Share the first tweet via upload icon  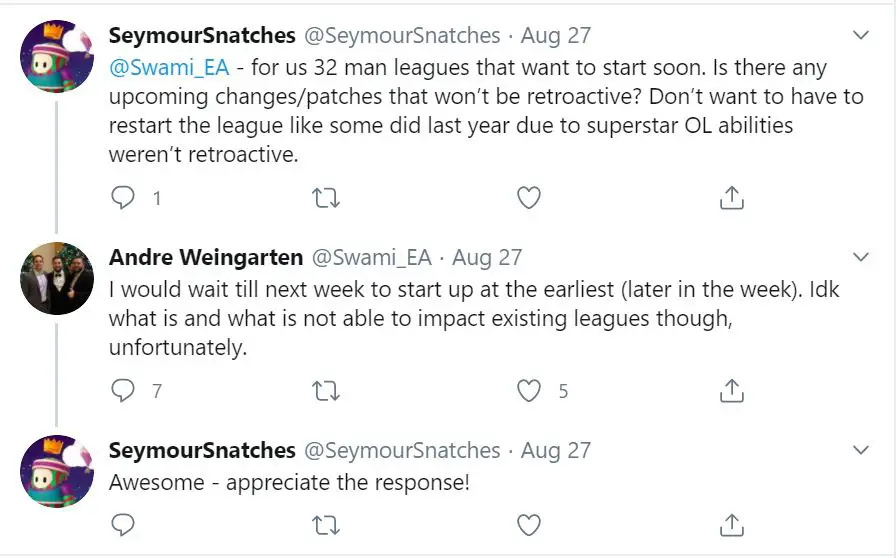[731, 198]
